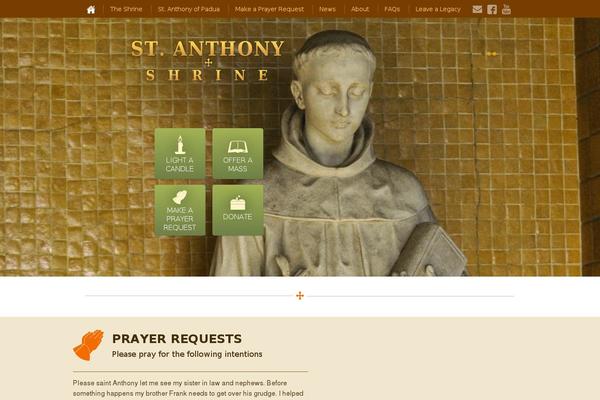
Task: Open Make a Prayer Request nav item
Action: click(x=269, y=9)
